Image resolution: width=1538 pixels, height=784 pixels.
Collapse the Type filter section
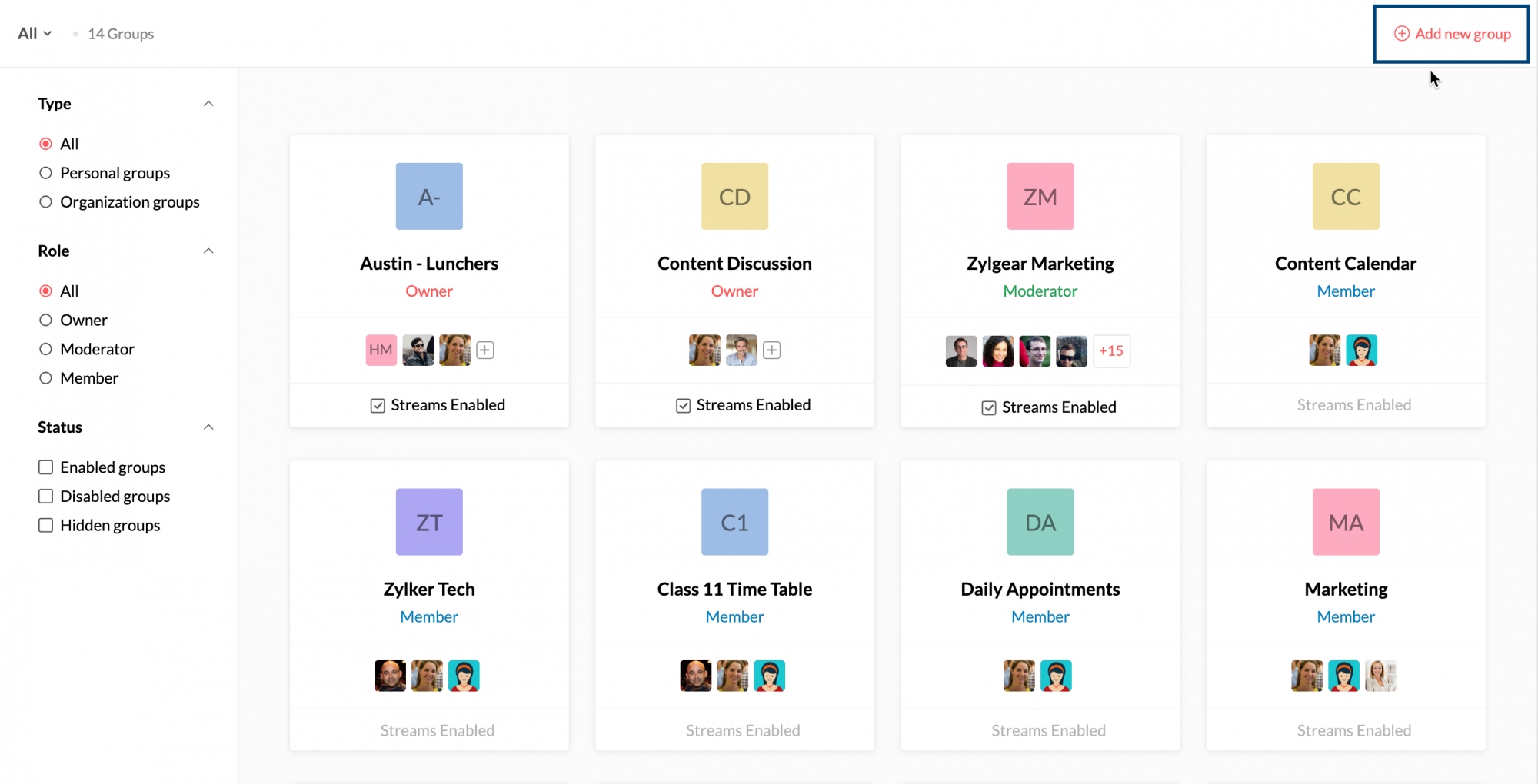click(x=208, y=104)
